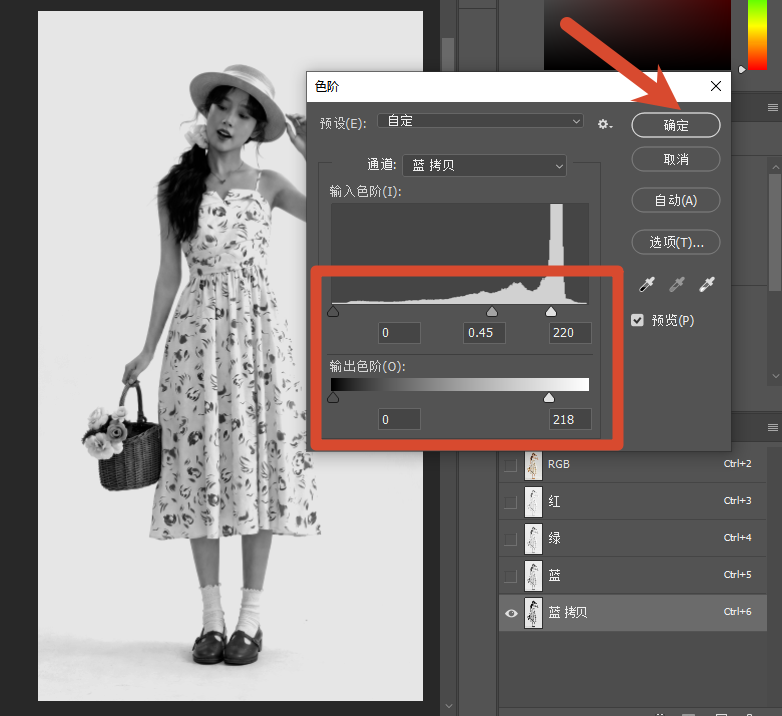Click the 蓝 拷贝 channel thumbnail
Screen dimensions: 782x716
533,613
